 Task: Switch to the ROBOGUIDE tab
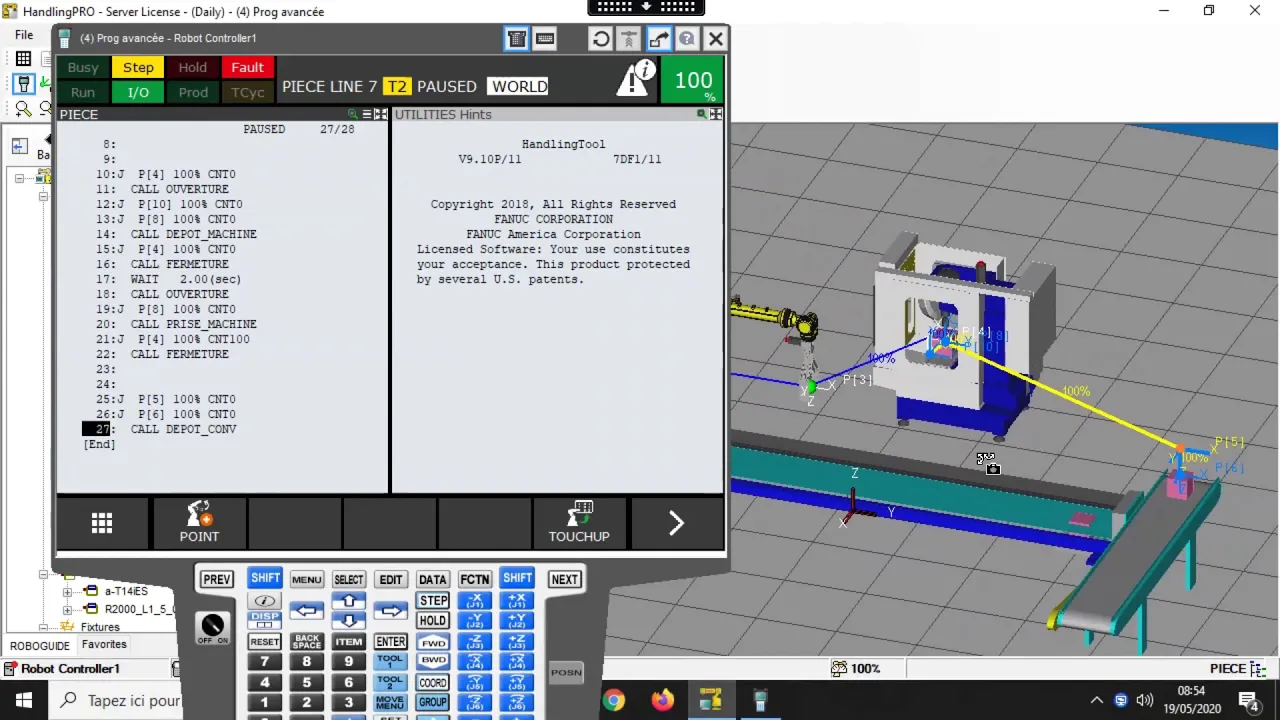click(x=40, y=646)
